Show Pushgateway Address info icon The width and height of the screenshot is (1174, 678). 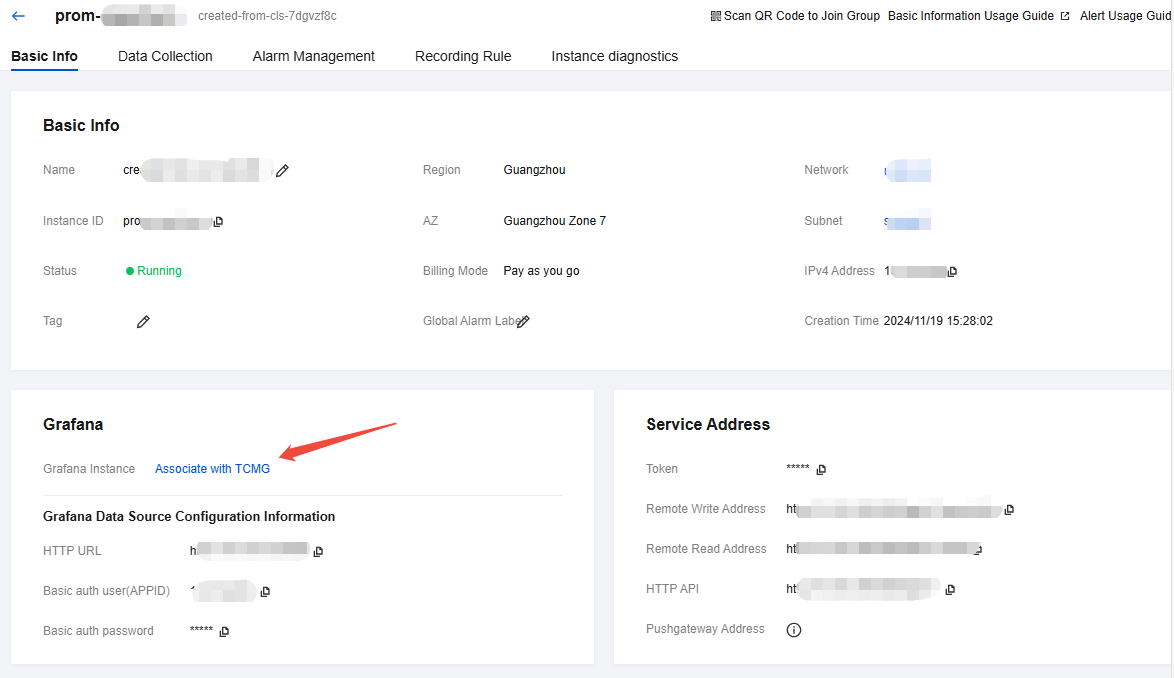coord(794,630)
